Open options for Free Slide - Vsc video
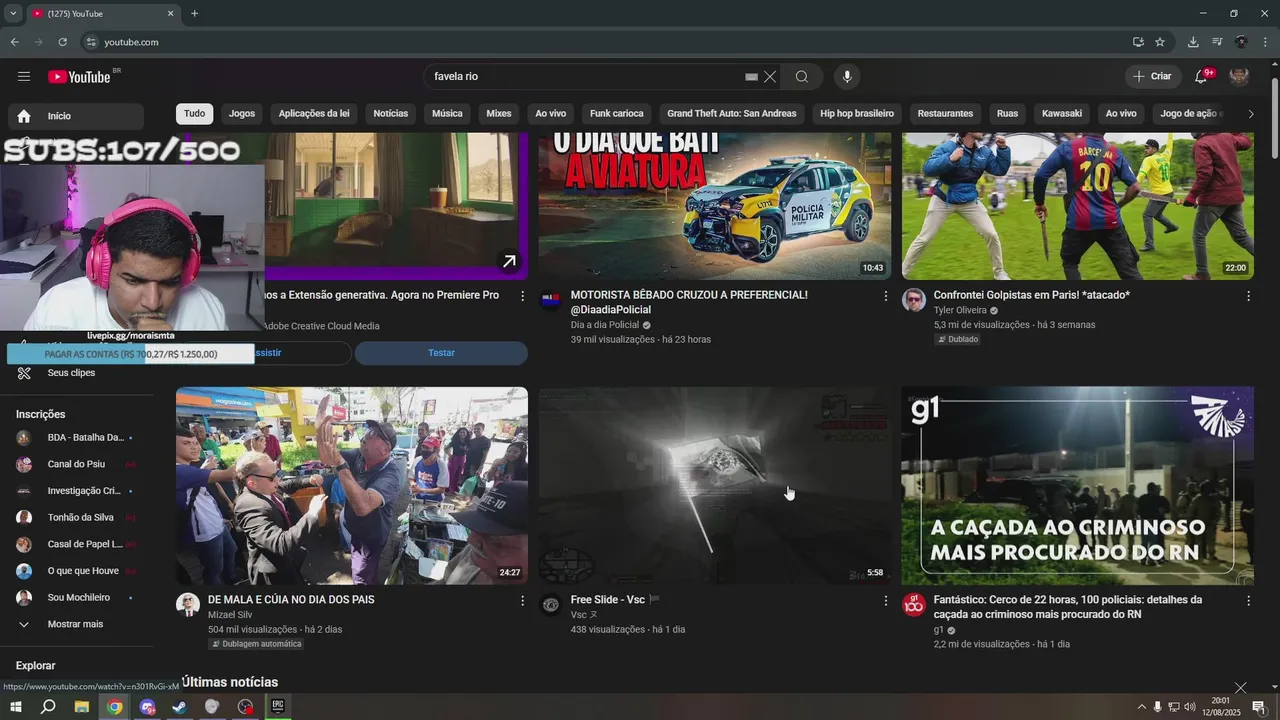Screen dimensions: 1280x720 pos(885,600)
